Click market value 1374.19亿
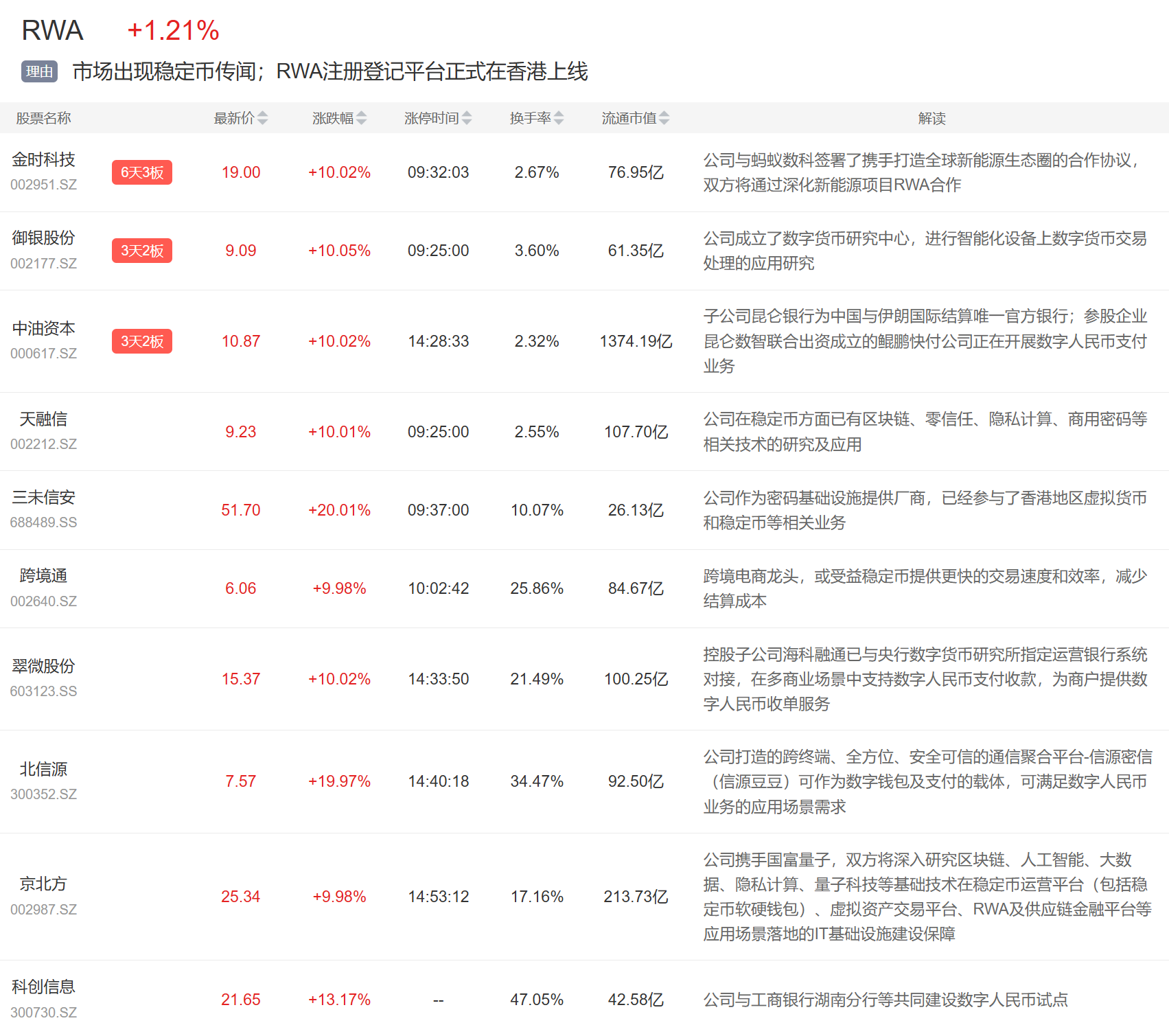 [636, 341]
